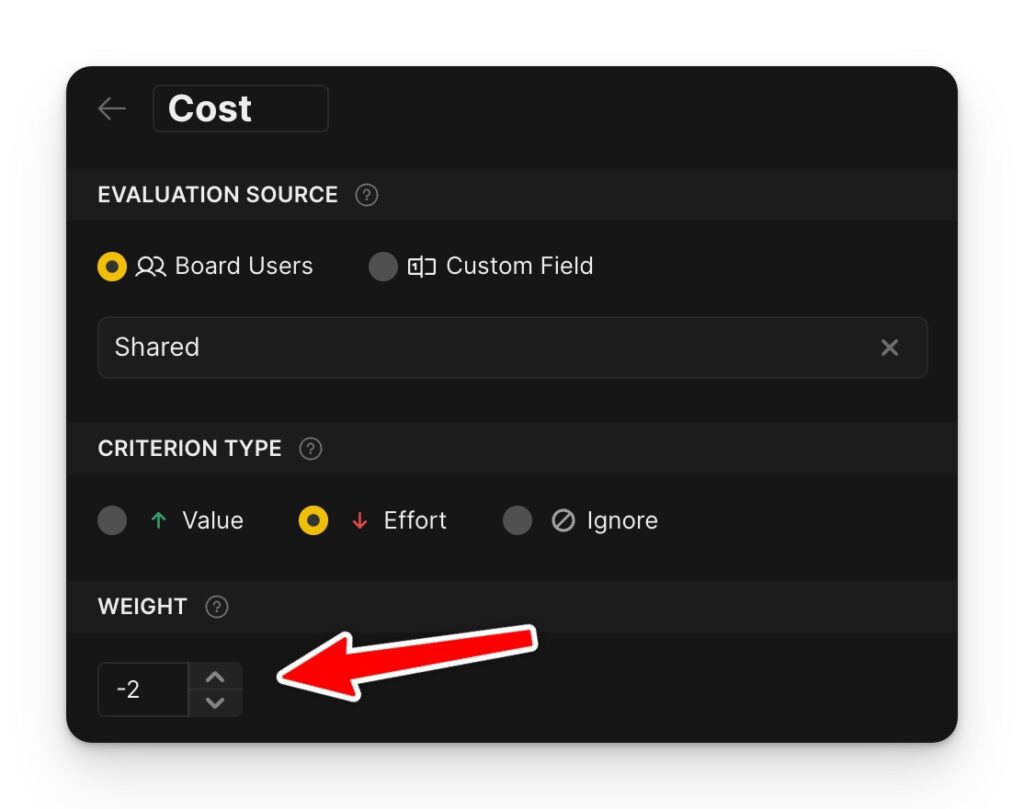Image resolution: width=1024 pixels, height=809 pixels.
Task: Select the Board Users radio button
Action: [112, 267]
